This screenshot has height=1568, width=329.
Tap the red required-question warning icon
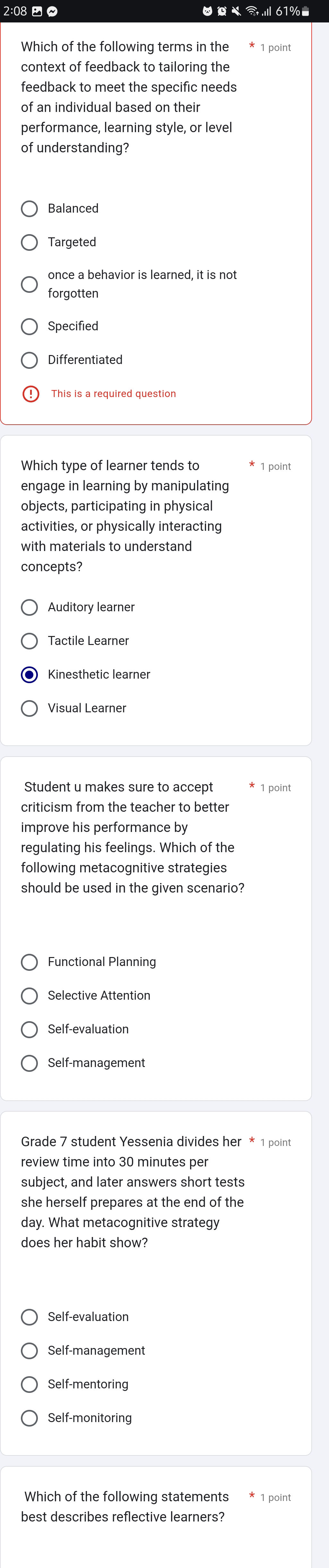(x=30, y=394)
